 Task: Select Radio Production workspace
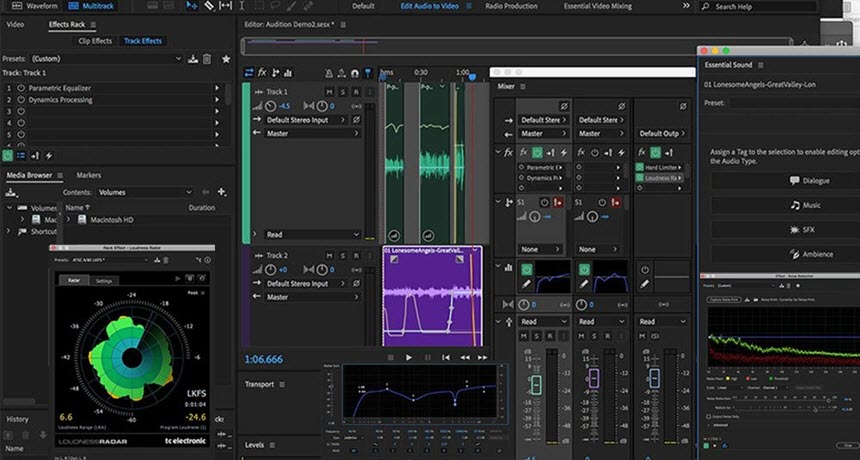(511, 6)
